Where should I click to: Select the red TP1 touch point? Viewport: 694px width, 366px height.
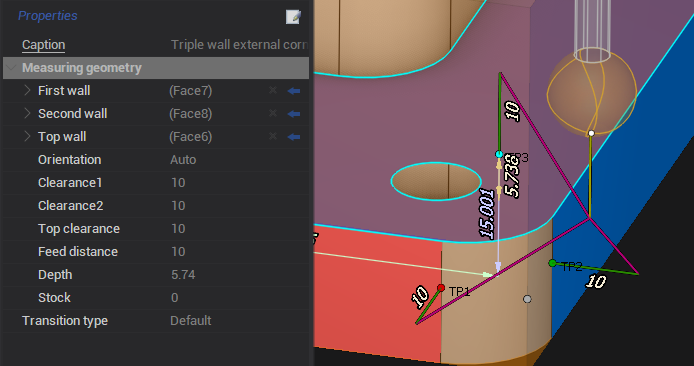[x=441, y=288]
